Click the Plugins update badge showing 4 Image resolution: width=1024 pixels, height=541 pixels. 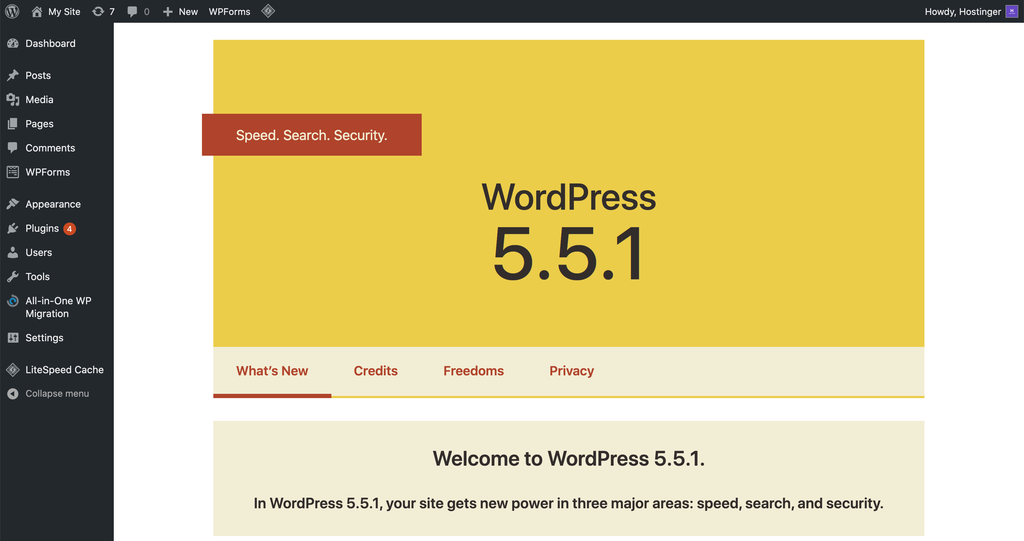(69, 229)
